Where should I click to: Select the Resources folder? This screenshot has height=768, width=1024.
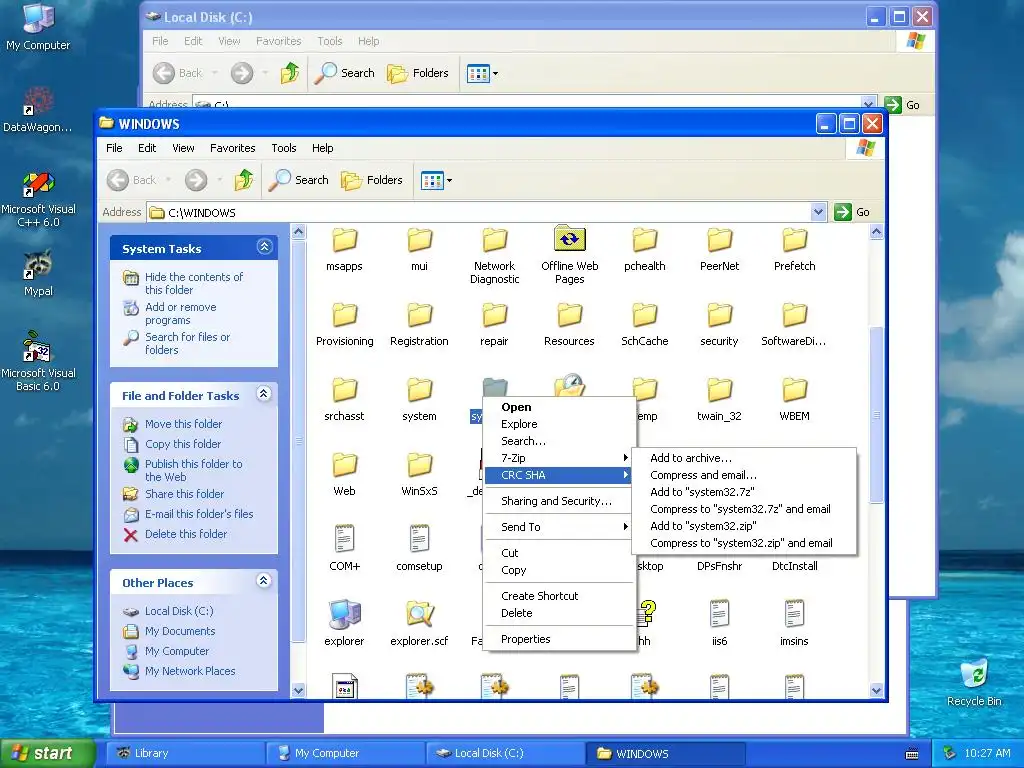click(569, 315)
